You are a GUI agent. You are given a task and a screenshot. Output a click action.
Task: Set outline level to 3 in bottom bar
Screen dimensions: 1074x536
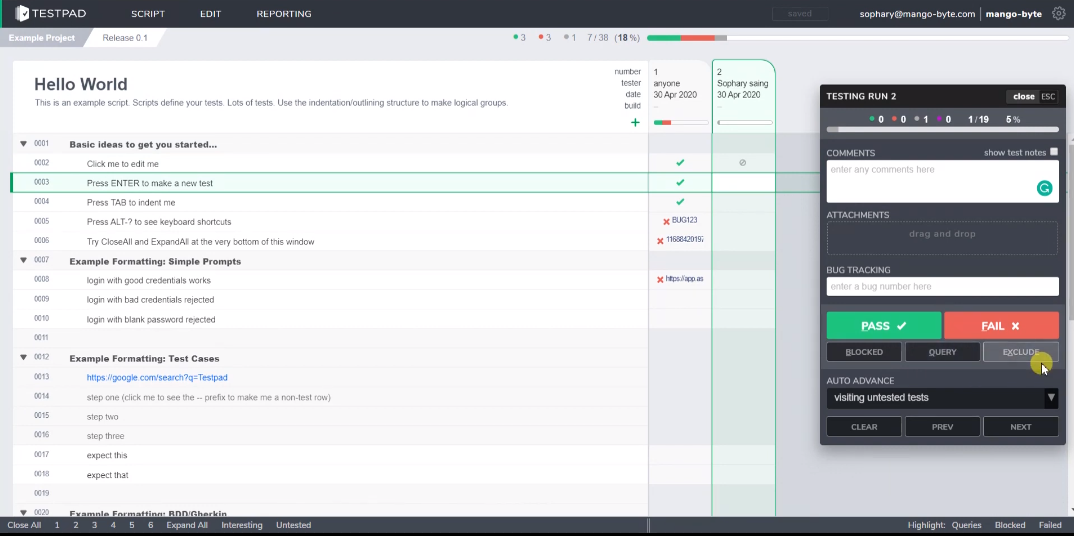pyautogui.click(x=95, y=525)
